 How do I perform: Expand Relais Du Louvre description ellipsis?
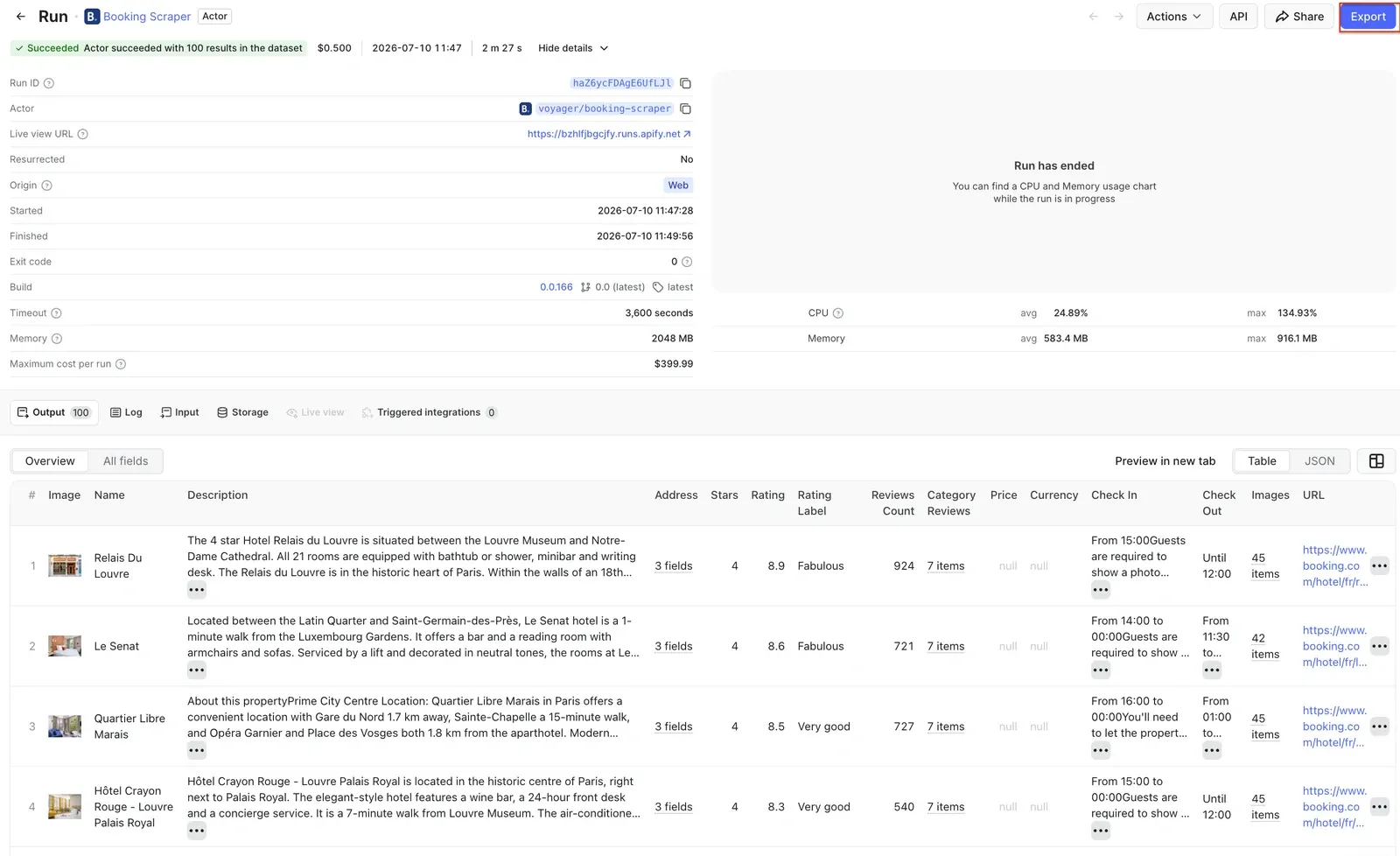click(x=197, y=590)
